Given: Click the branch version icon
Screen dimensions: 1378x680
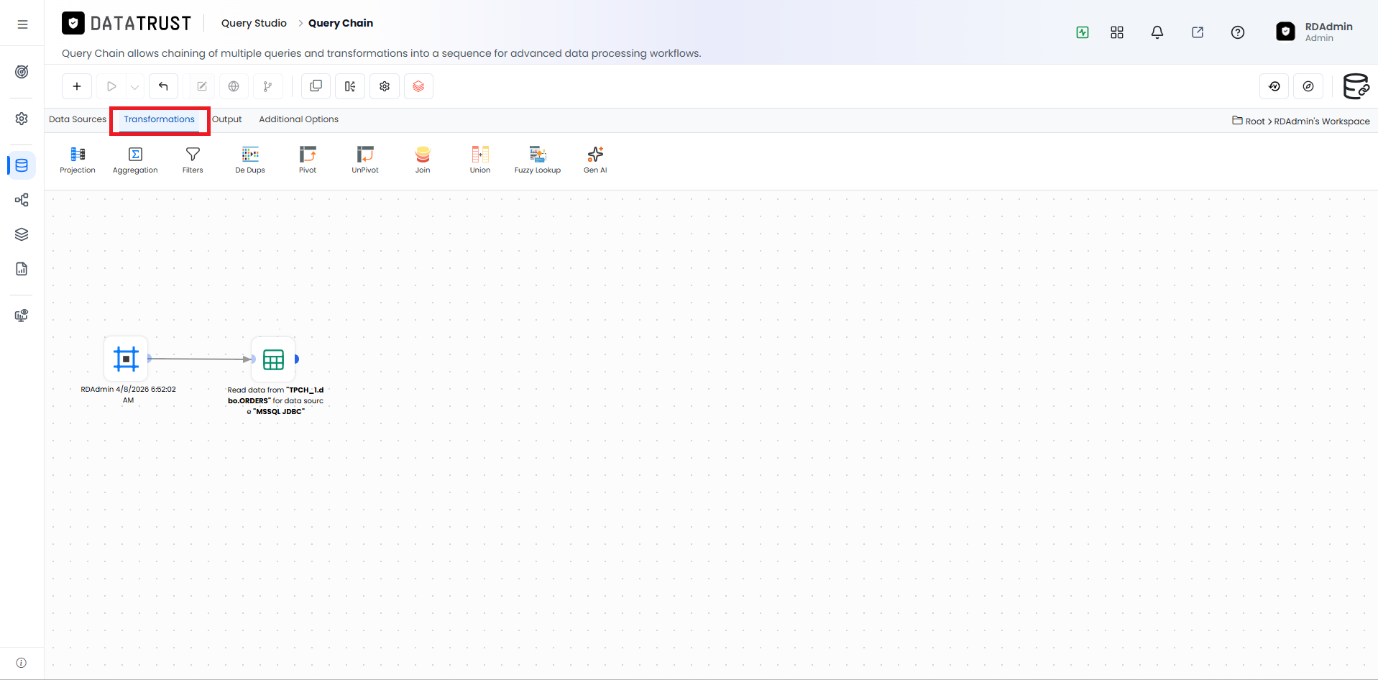Looking at the screenshot, I should coord(267,86).
